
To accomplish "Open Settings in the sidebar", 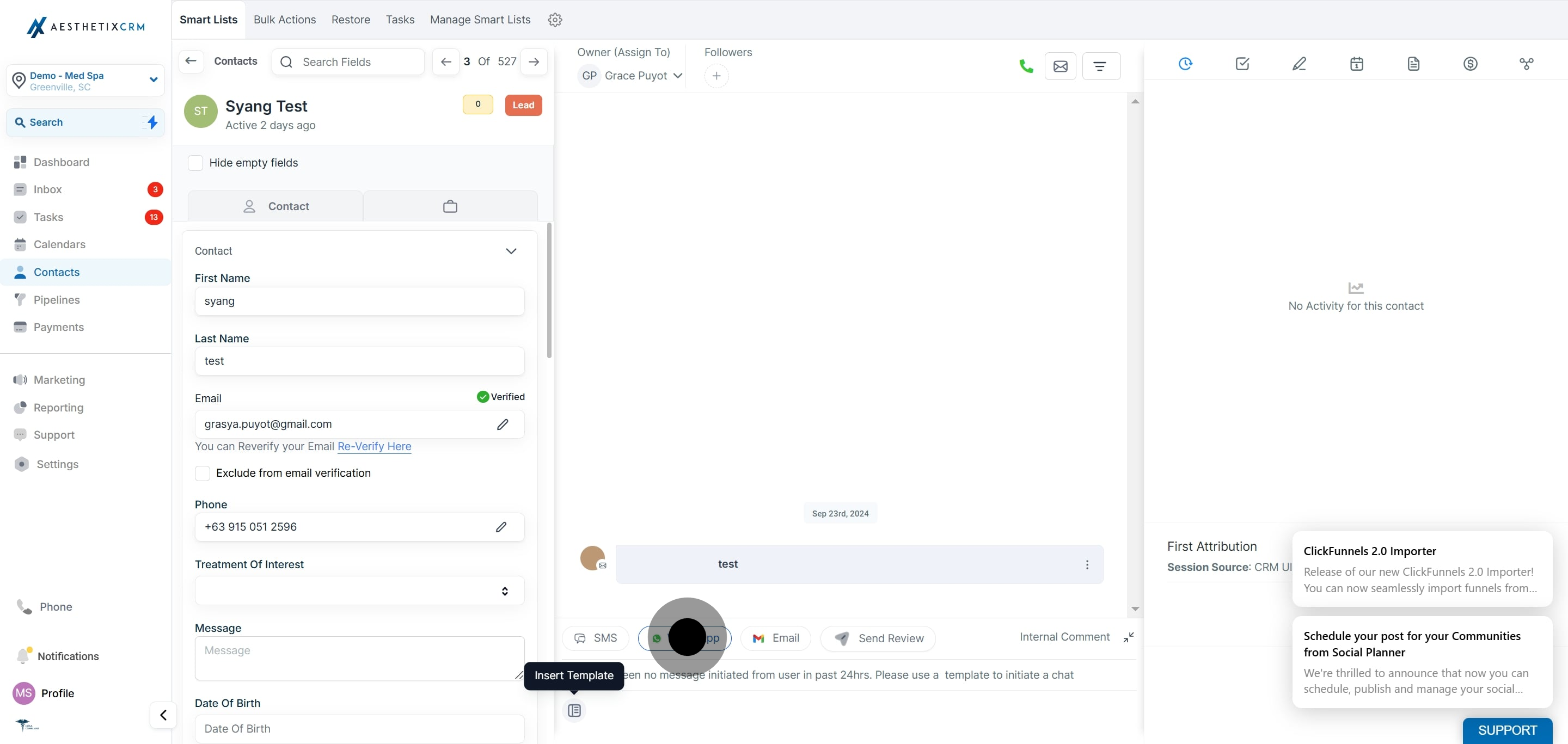I will coord(57,464).
